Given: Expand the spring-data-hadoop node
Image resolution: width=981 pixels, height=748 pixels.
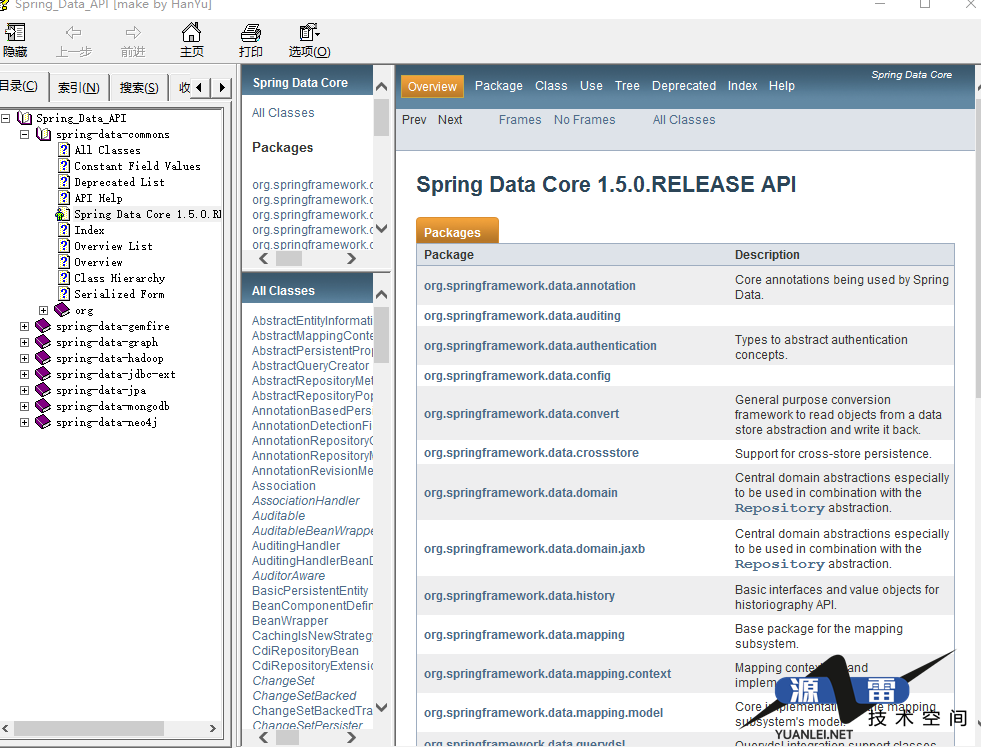Looking at the screenshot, I should [x=24, y=358].
